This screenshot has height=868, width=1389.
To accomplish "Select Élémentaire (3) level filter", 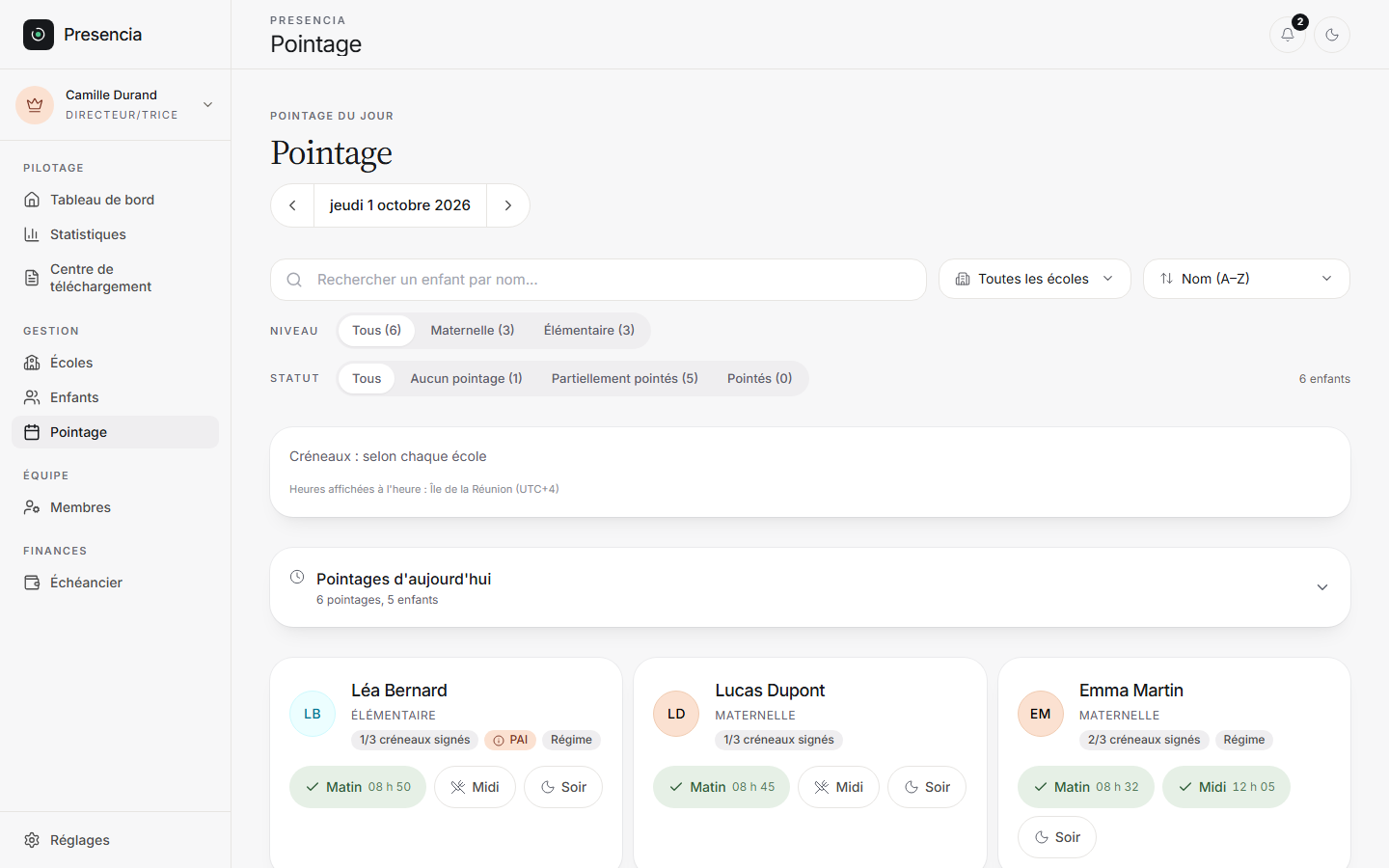I will pos(589,330).
